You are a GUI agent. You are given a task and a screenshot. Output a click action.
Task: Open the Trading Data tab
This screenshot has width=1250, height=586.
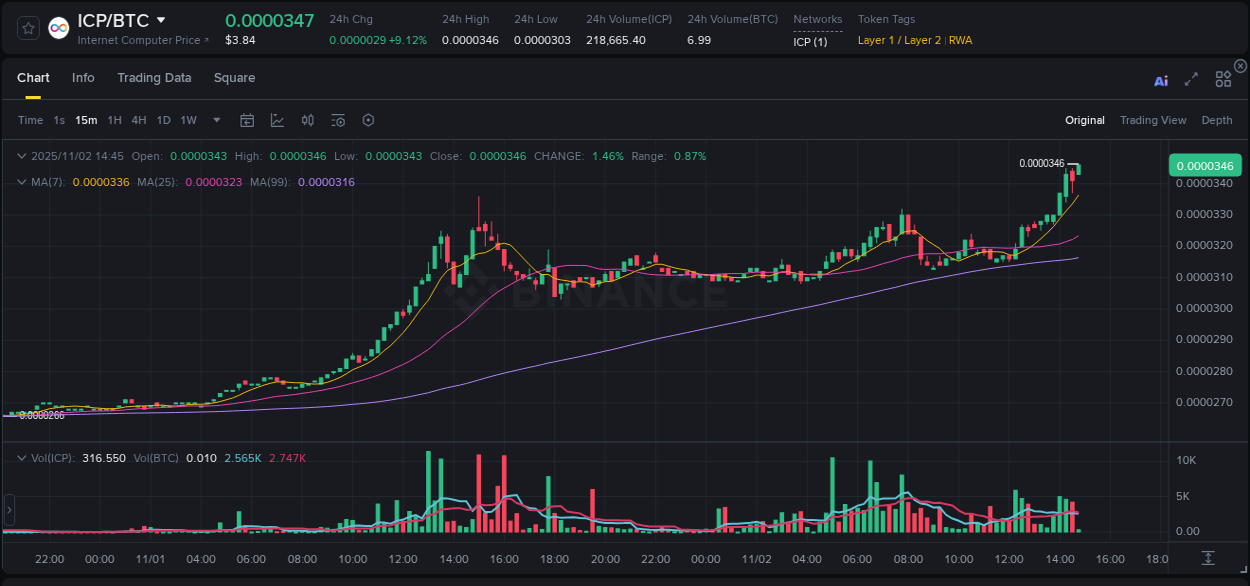154,77
